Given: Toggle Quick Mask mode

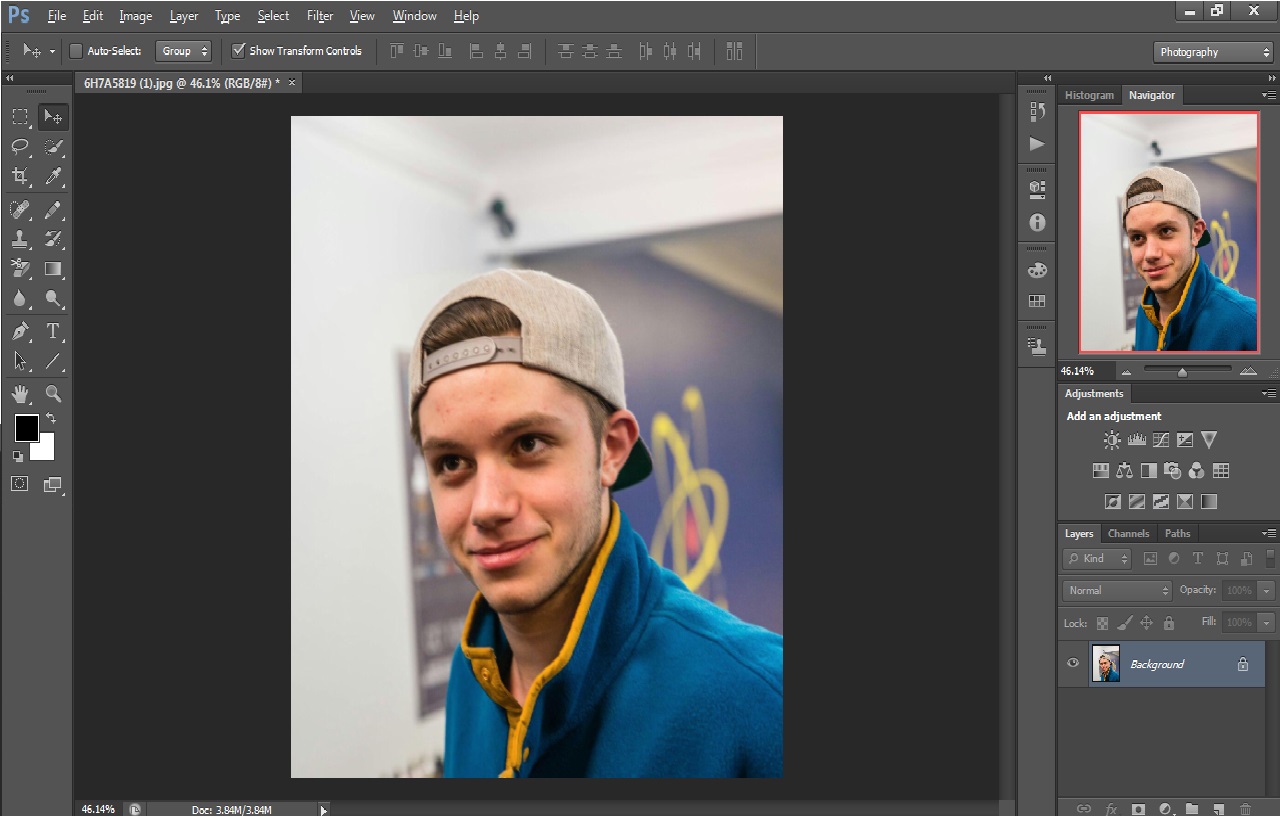Looking at the screenshot, I should 20,484.
